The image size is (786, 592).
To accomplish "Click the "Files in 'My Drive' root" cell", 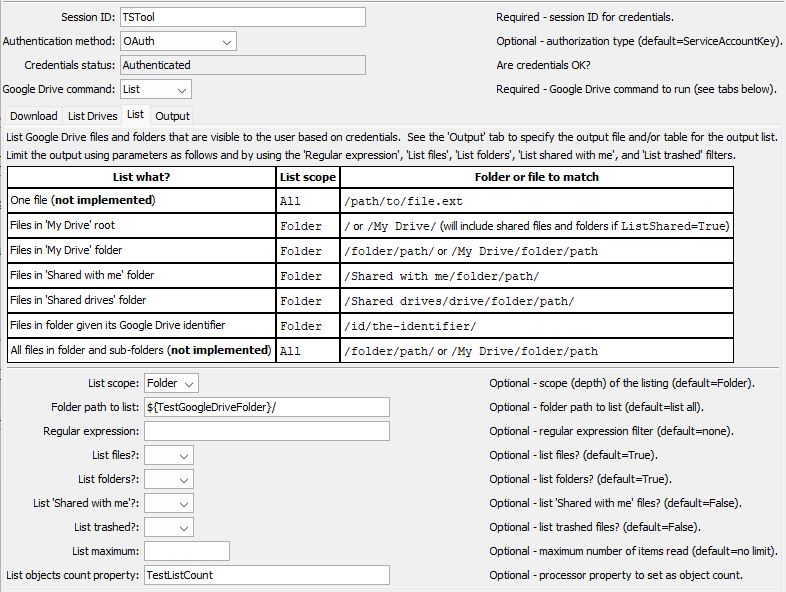I will pyautogui.click(x=141, y=226).
